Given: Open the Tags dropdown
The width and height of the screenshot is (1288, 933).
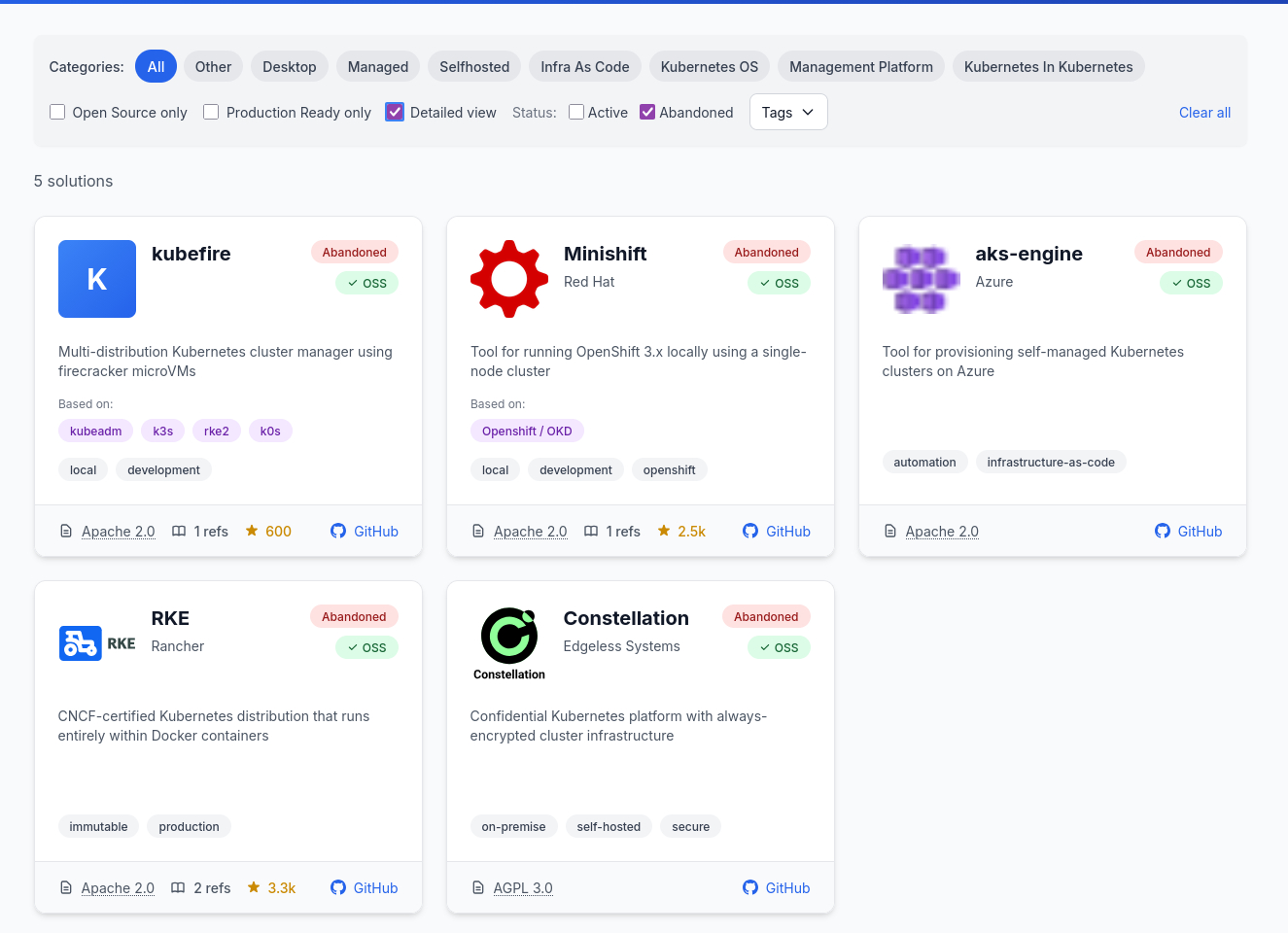Looking at the screenshot, I should tap(788, 113).
